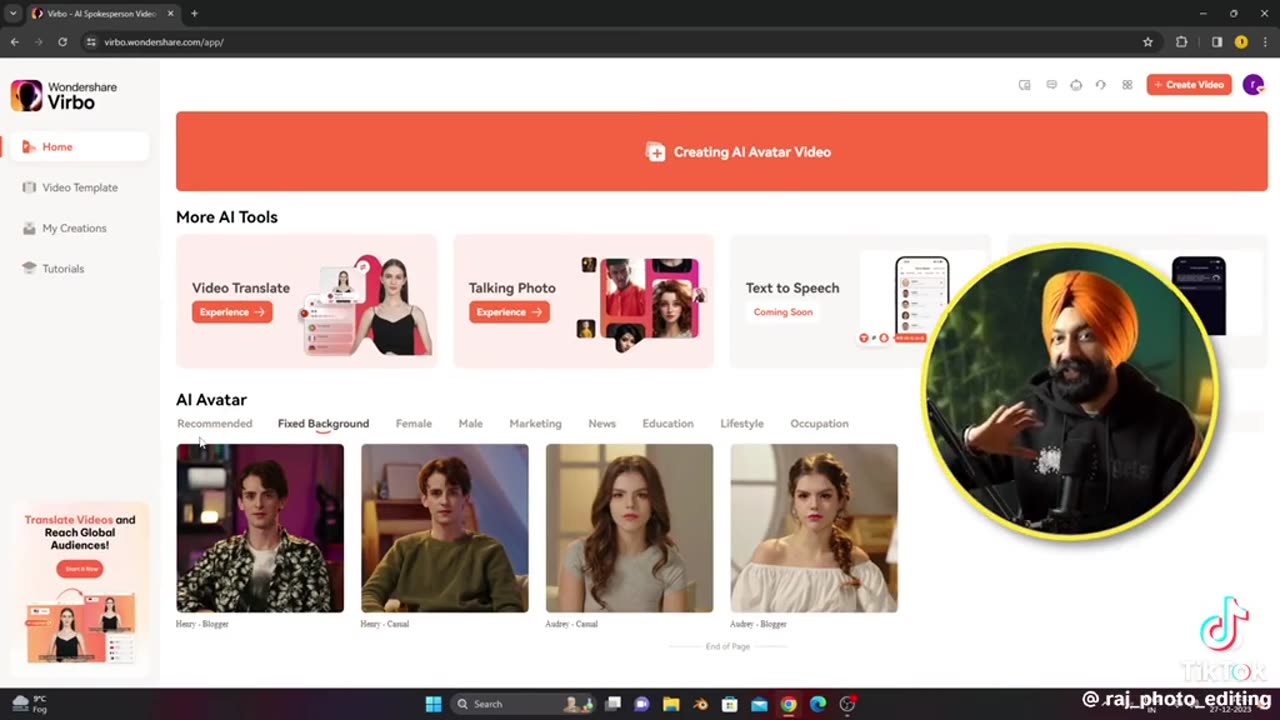
Task: Select the Occupation avatar tab
Action: [x=819, y=423]
